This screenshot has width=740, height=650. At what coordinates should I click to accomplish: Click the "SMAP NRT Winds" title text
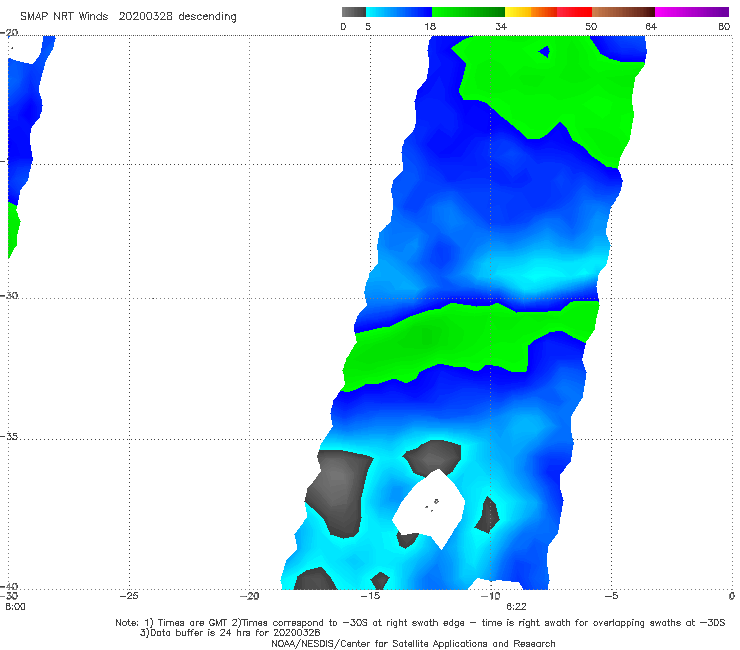64,17
